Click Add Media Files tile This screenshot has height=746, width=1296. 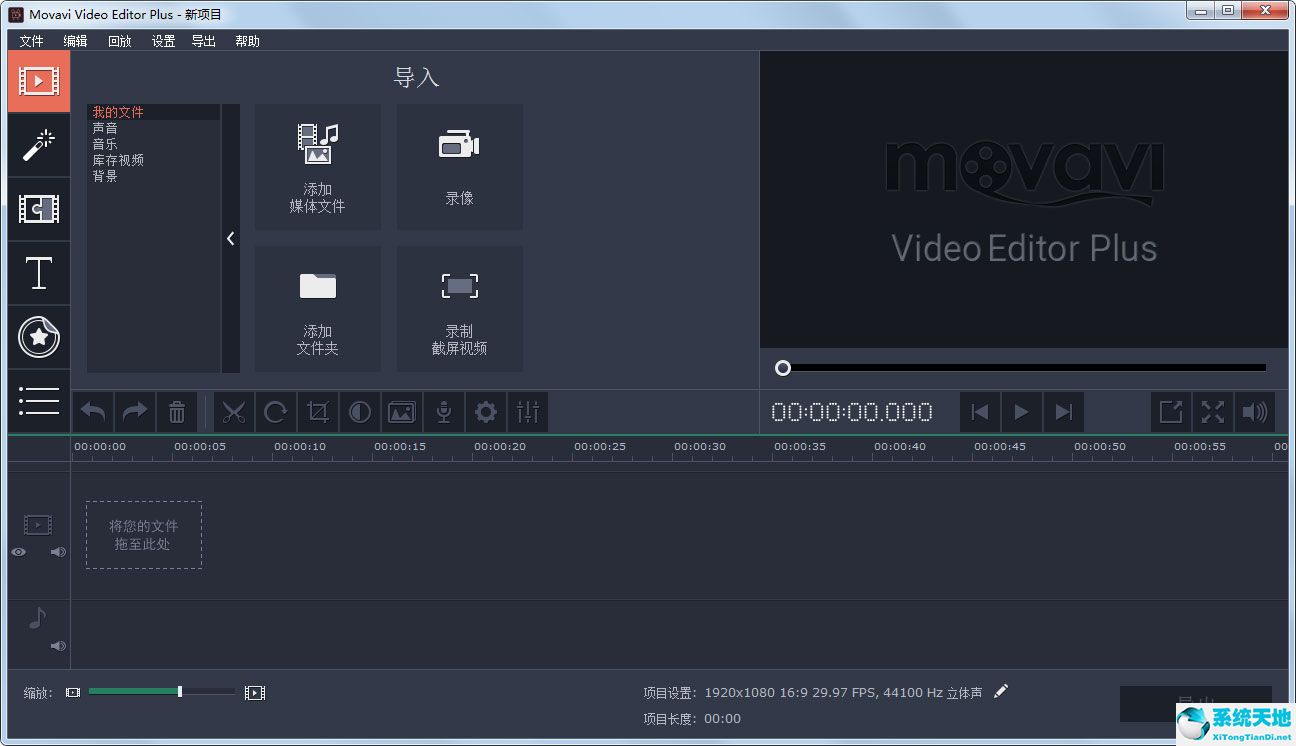pos(318,167)
